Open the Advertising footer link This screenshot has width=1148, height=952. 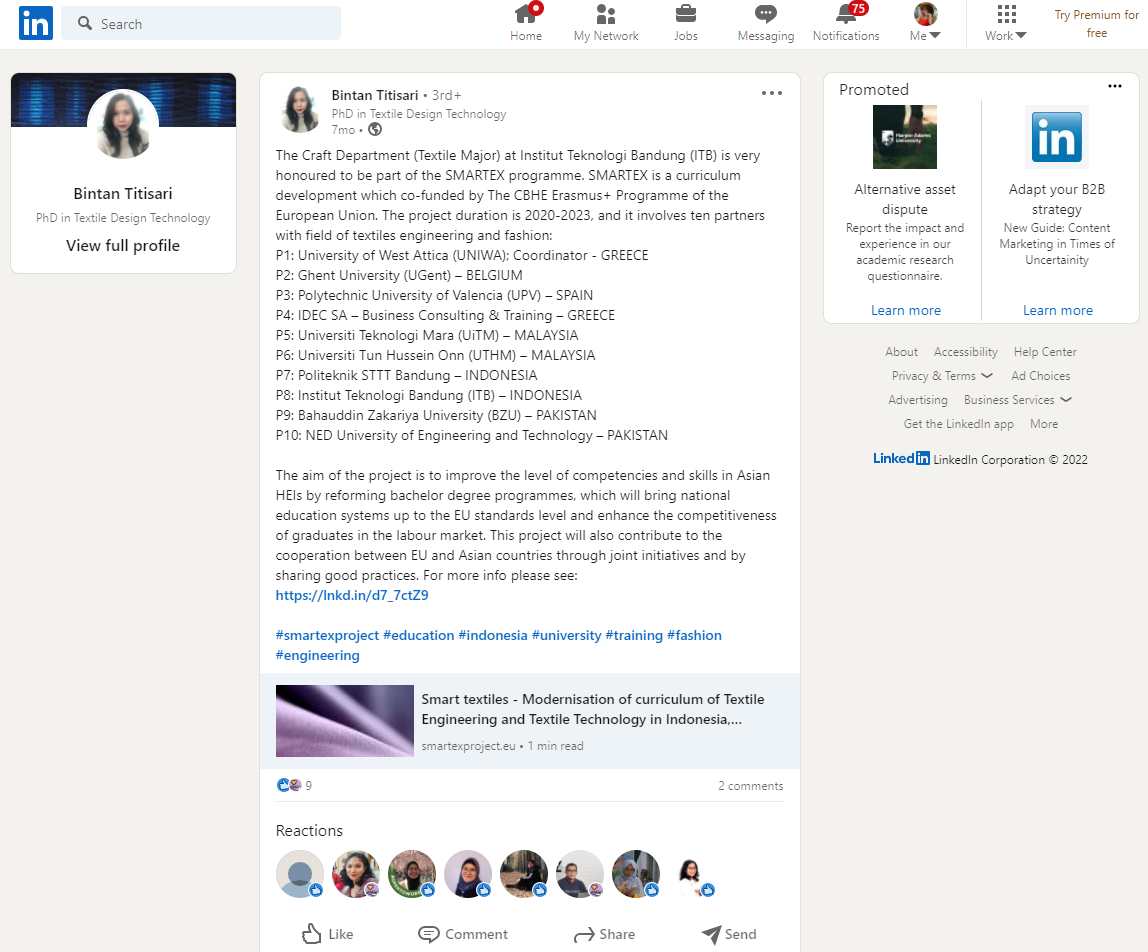pyautogui.click(x=917, y=400)
